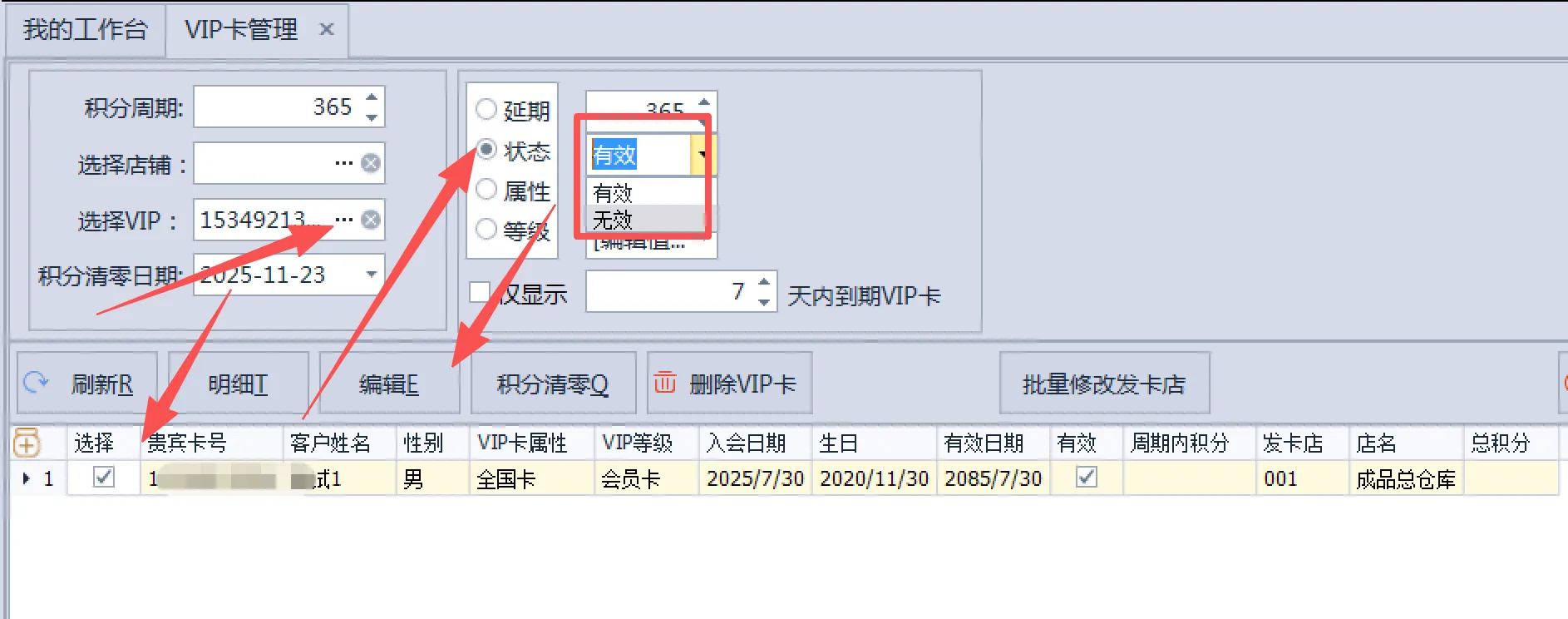Clear the 选择店铺 field with its X icon
The width and height of the screenshot is (1568, 619).
point(371,163)
